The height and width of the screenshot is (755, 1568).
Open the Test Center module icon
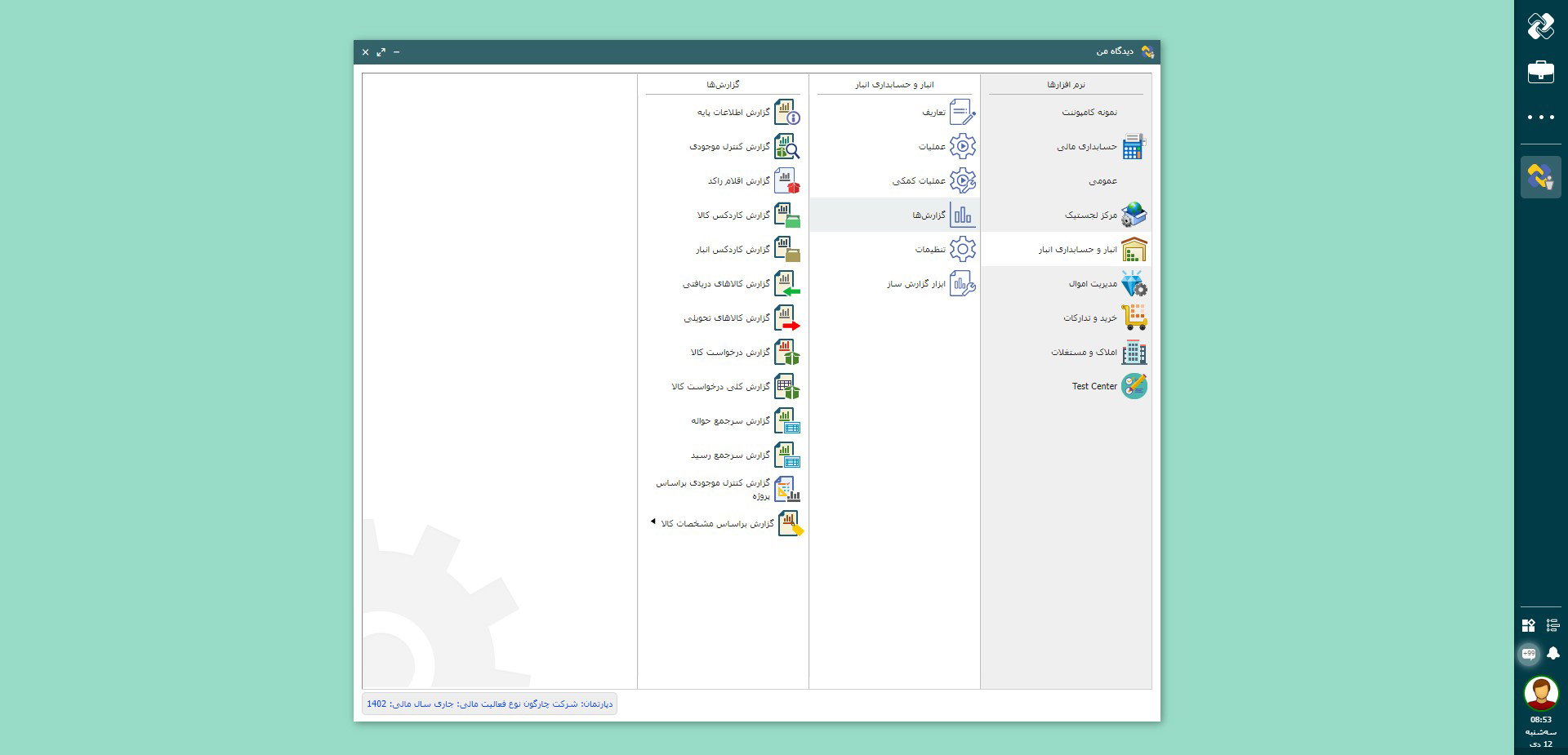[x=1134, y=386]
